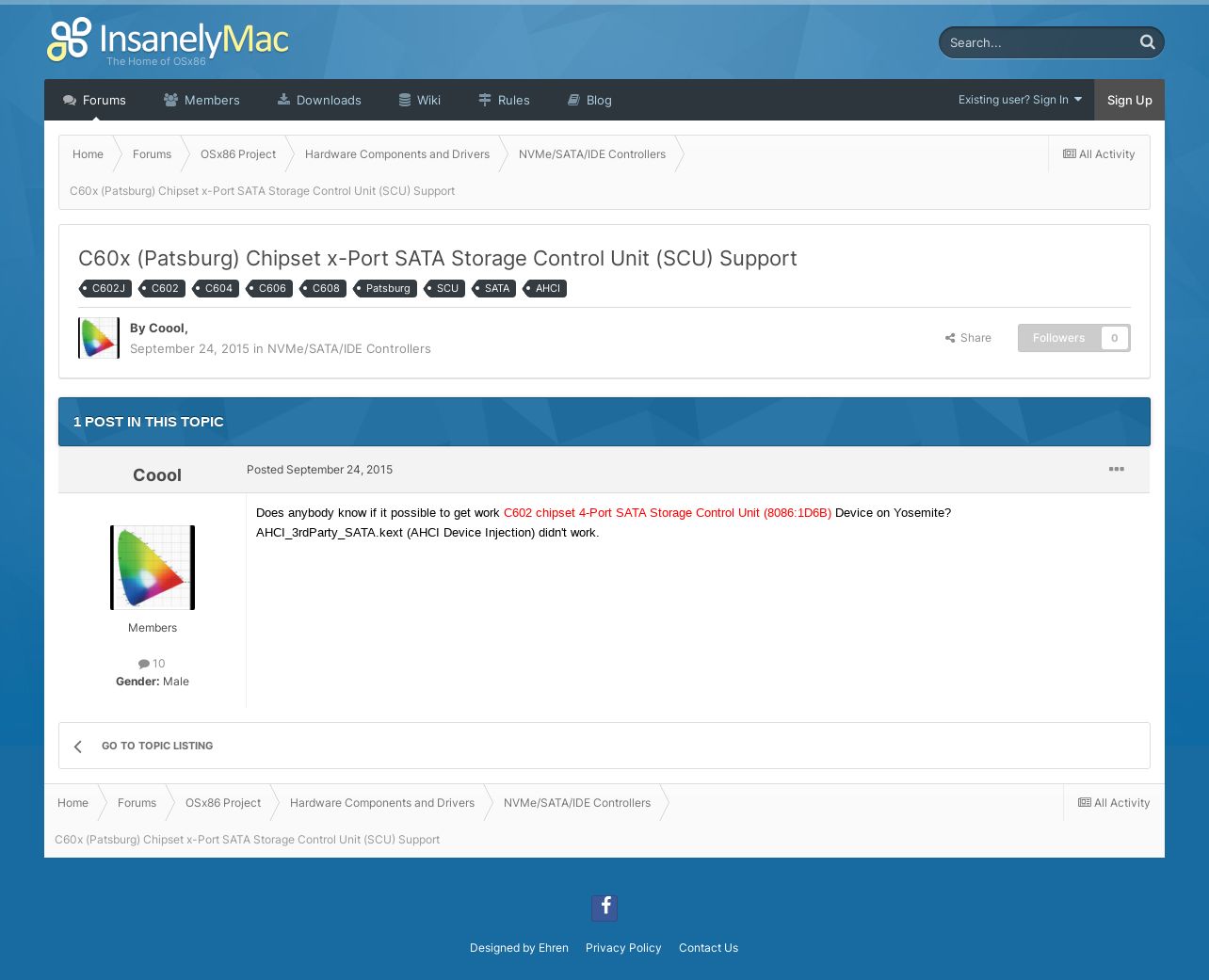
Task: Select the C604 tag
Action: (x=216, y=288)
